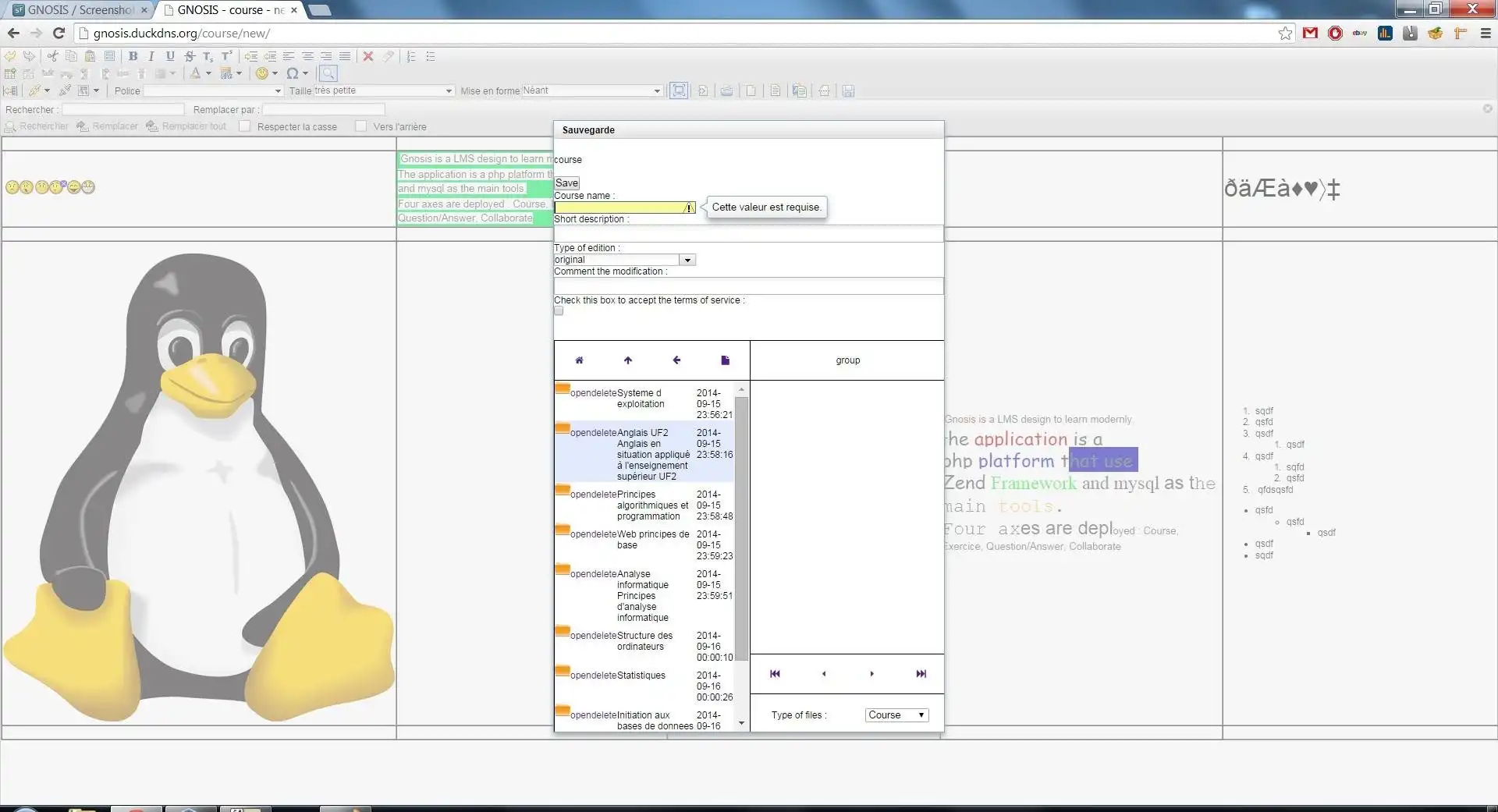Apply subscript formatting
The image size is (1498, 812).
tap(208, 56)
